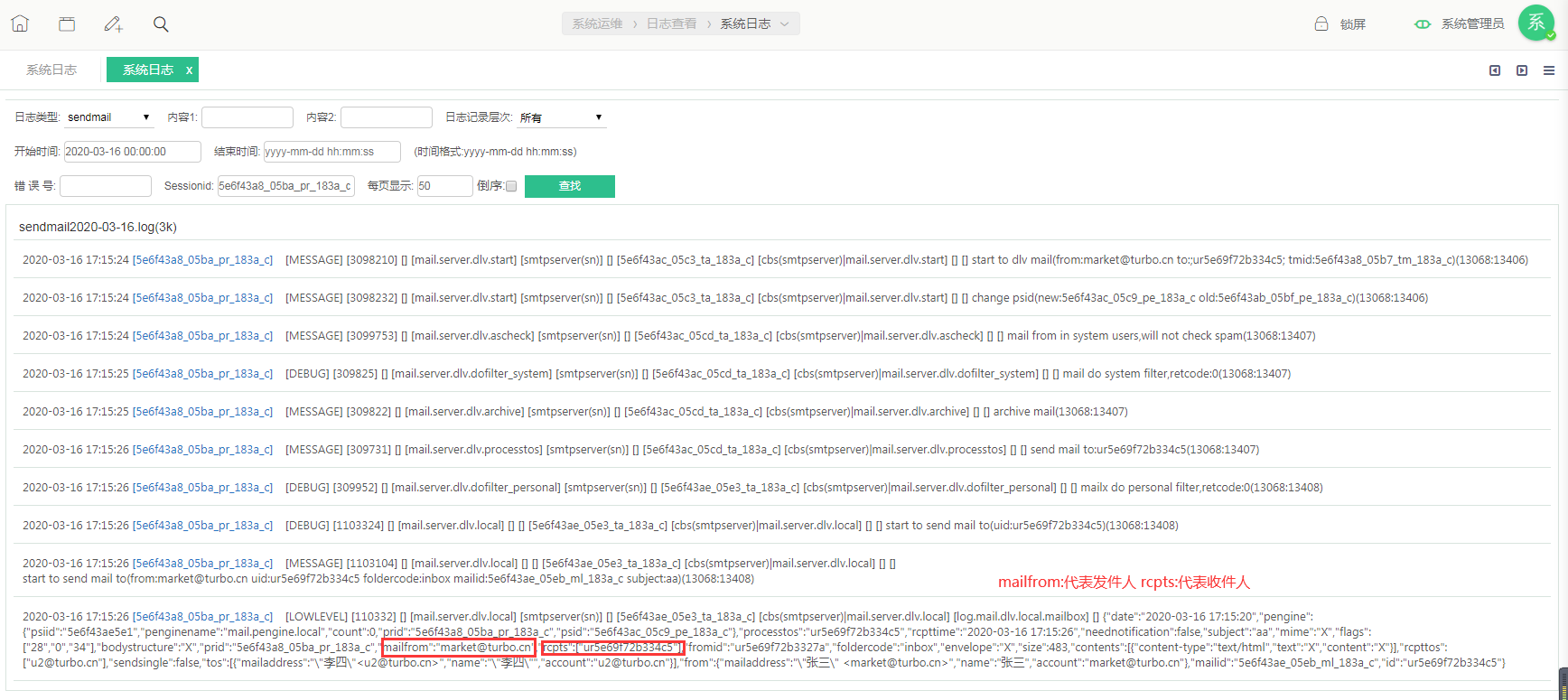Screen dimensions: 1568x700
Task: Click the pencil-plus compose icon
Action: [x=113, y=24]
